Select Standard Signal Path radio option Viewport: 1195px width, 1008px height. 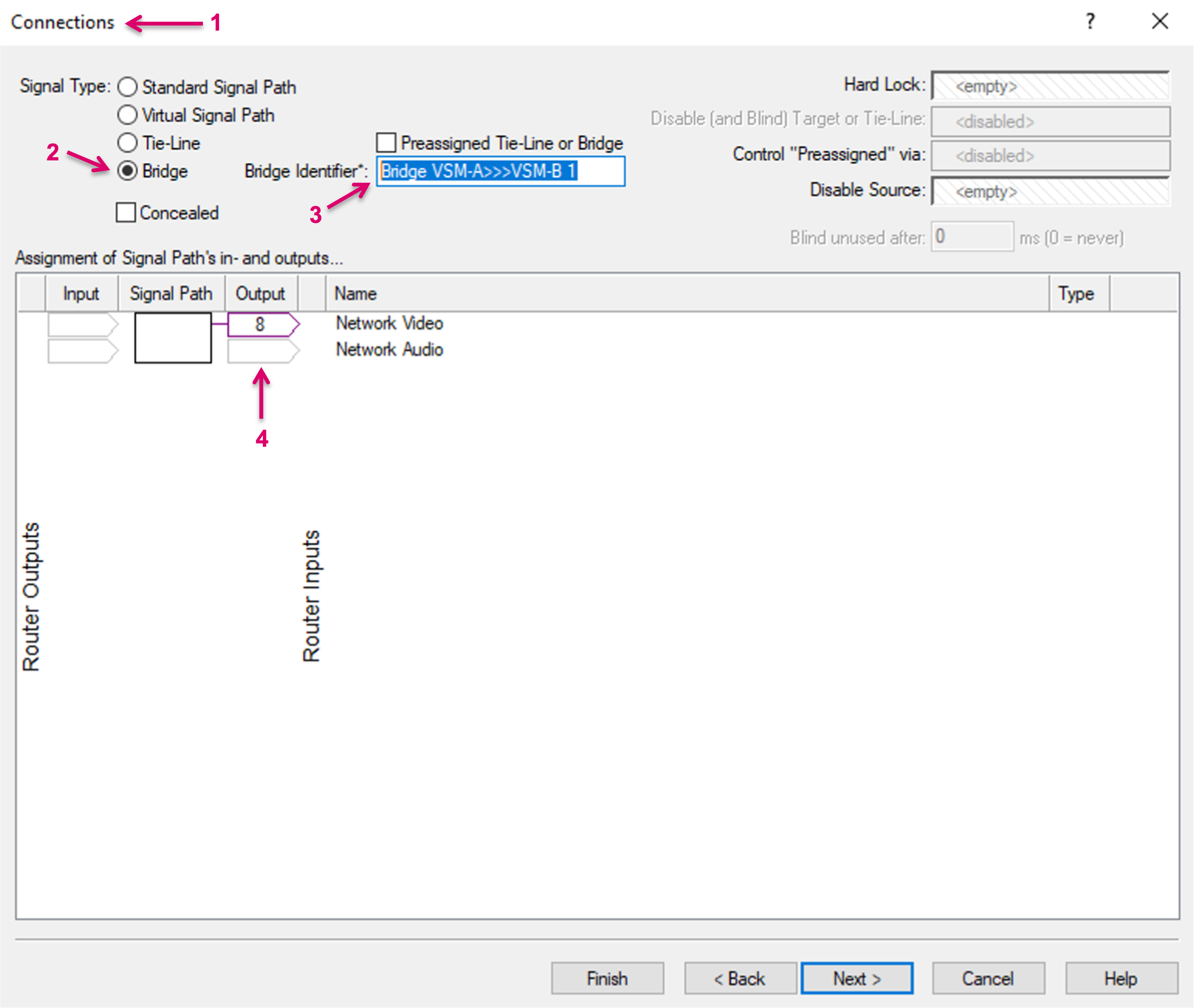coord(127,87)
